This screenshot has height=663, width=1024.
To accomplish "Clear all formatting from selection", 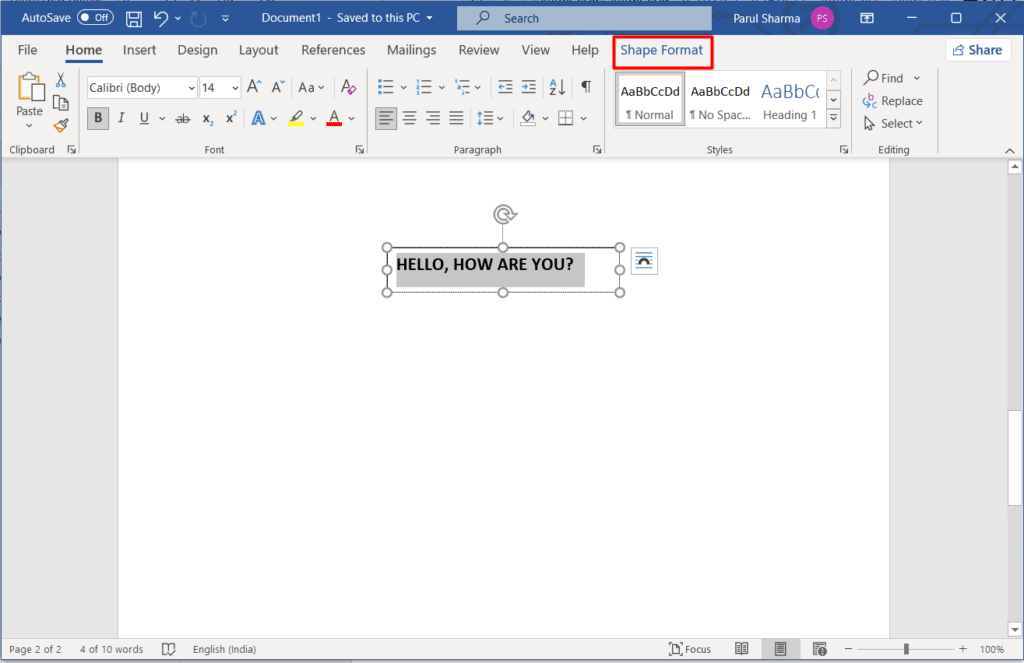I will pyautogui.click(x=349, y=87).
